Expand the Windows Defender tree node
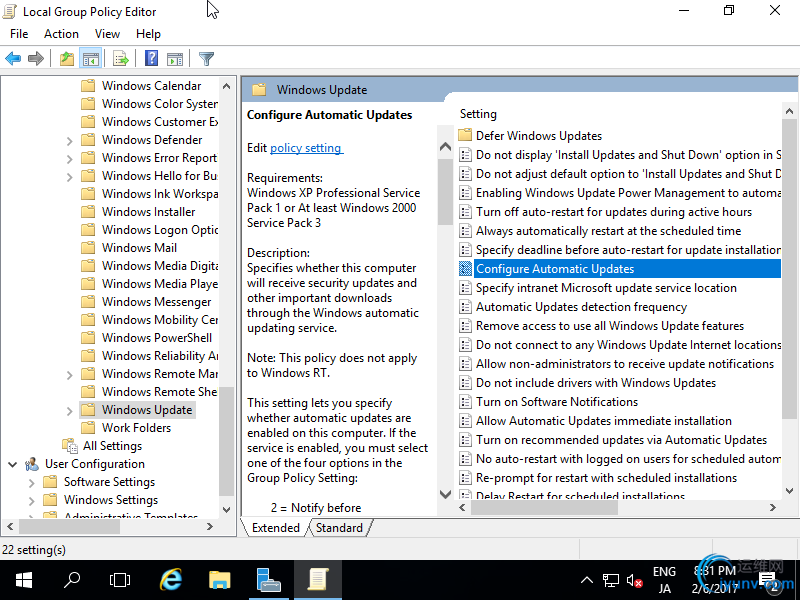The image size is (800, 600). 69,140
